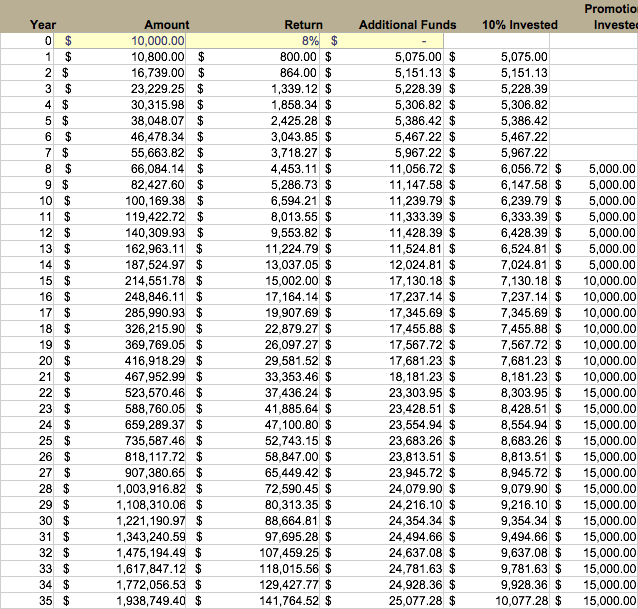Viewport: 638px width, 609px height.
Task: Select the return cell 11,224.79
Action: tap(253, 249)
